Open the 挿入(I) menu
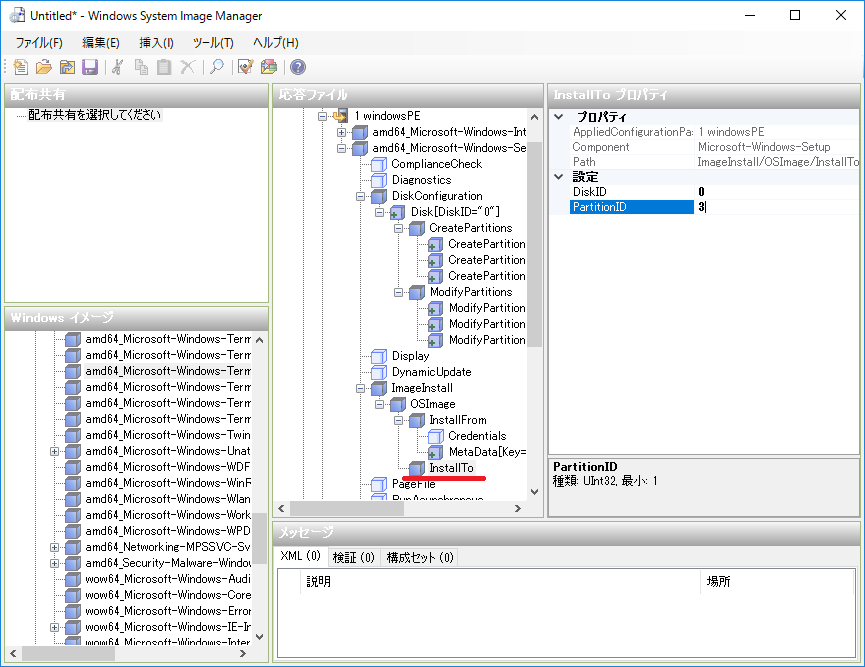The width and height of the screenshot is (865, 667). click(156, 43)
